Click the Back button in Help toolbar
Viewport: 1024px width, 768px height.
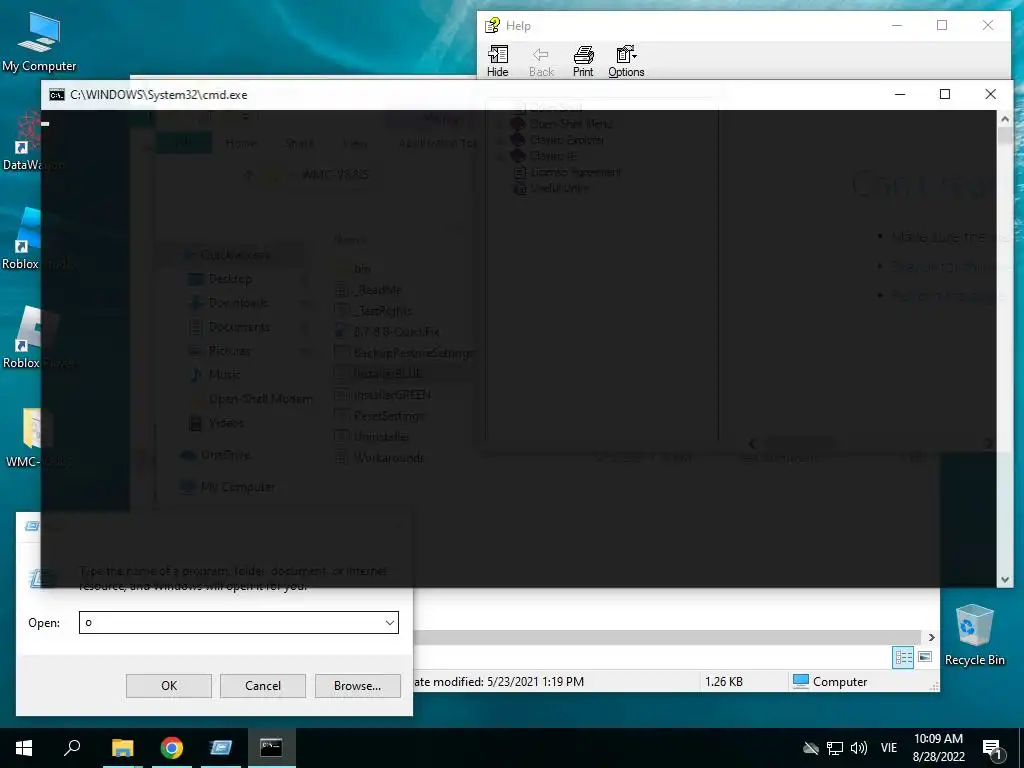pyautogui.click(x=541, y=62)
